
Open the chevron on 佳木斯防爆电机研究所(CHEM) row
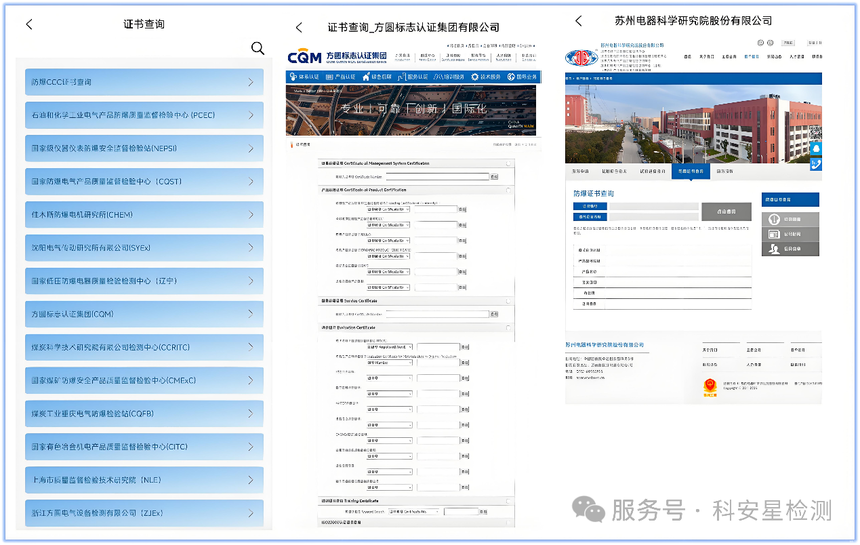(251, 214)
